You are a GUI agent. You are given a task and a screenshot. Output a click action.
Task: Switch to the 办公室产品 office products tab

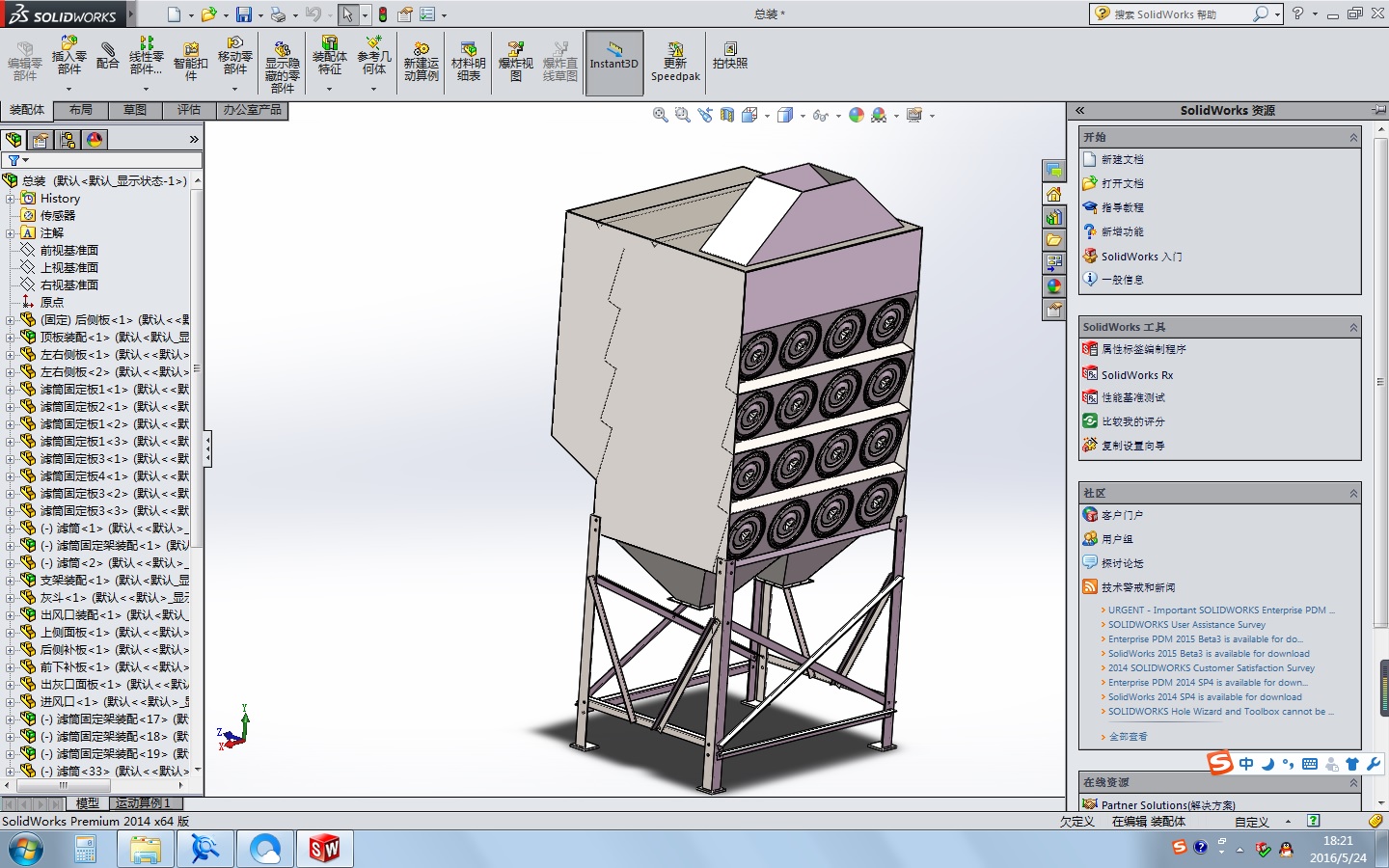coord(253,110)
